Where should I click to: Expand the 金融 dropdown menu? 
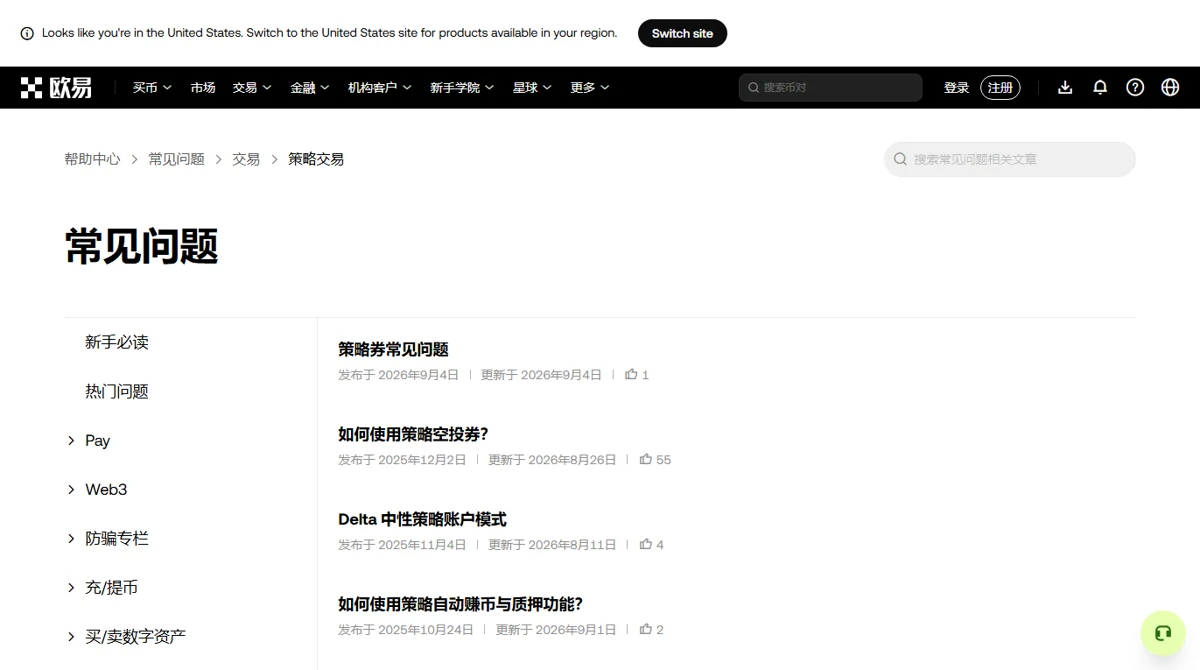click(x=310, y=88)
